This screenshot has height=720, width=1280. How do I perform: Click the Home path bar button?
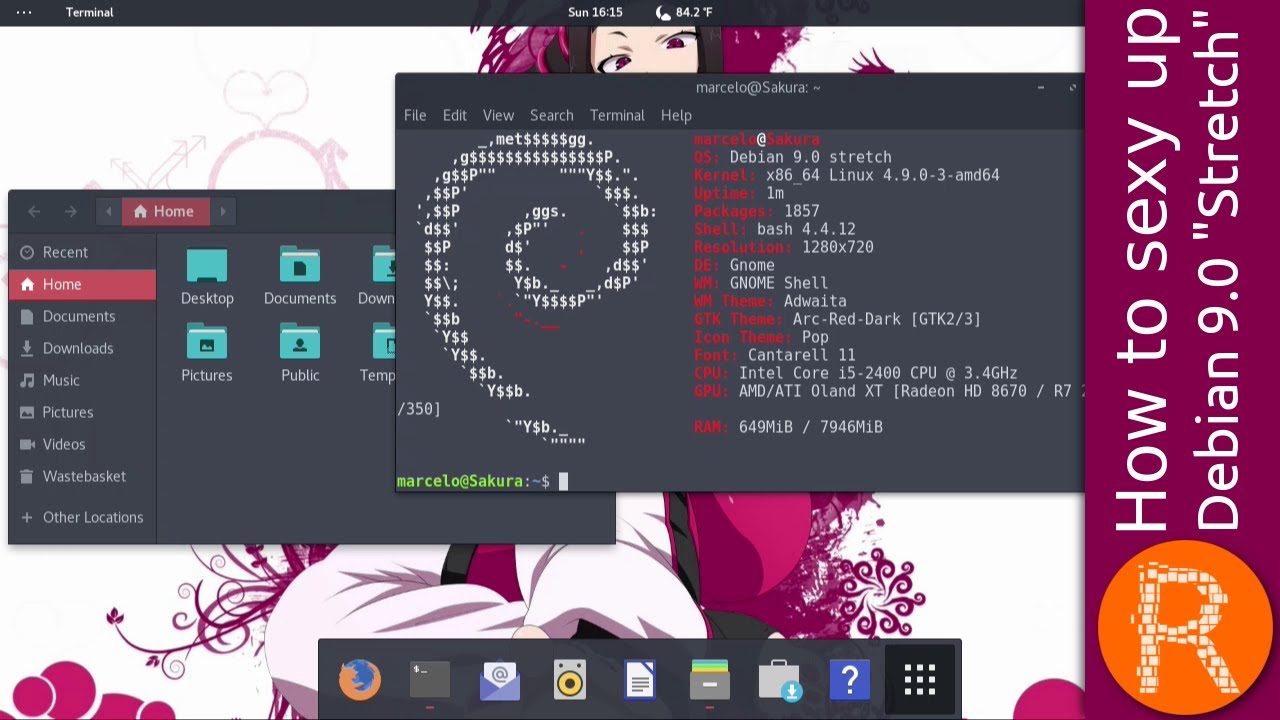coord(166,211)
